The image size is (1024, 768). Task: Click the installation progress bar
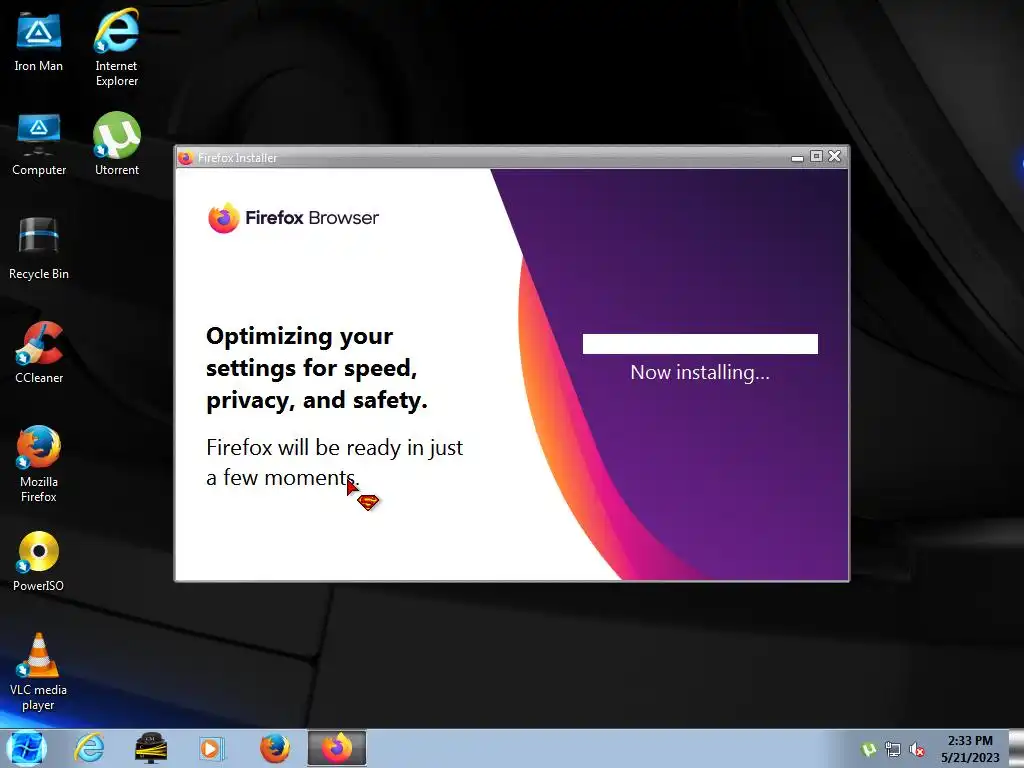tap(700, 344)
